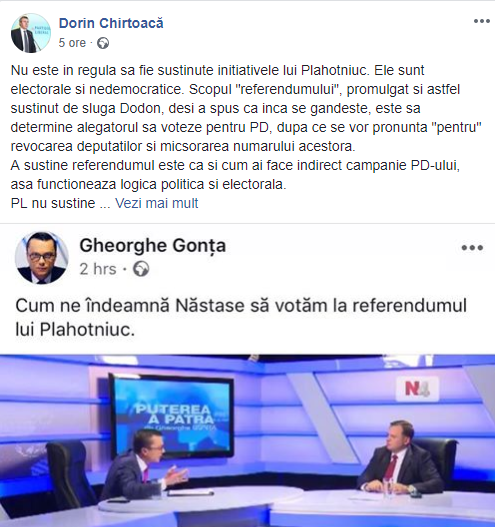
Task: Open the 2 hrs timestamp link
Action: click(x=98, y=269)
